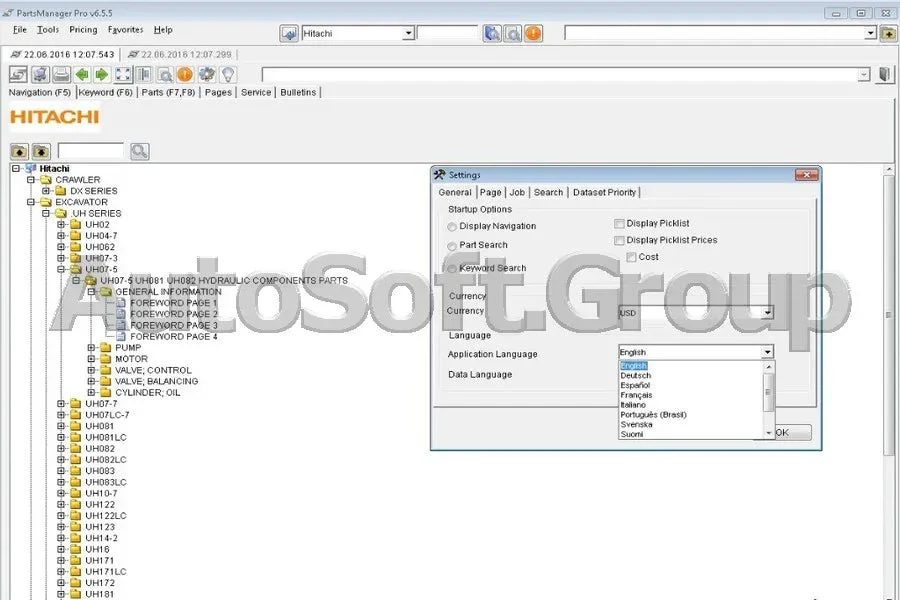The width and height of the screenshot is (900, 600).
Task: Collapse the GENERAL INFORMATION node
Action: coord(91,292)
